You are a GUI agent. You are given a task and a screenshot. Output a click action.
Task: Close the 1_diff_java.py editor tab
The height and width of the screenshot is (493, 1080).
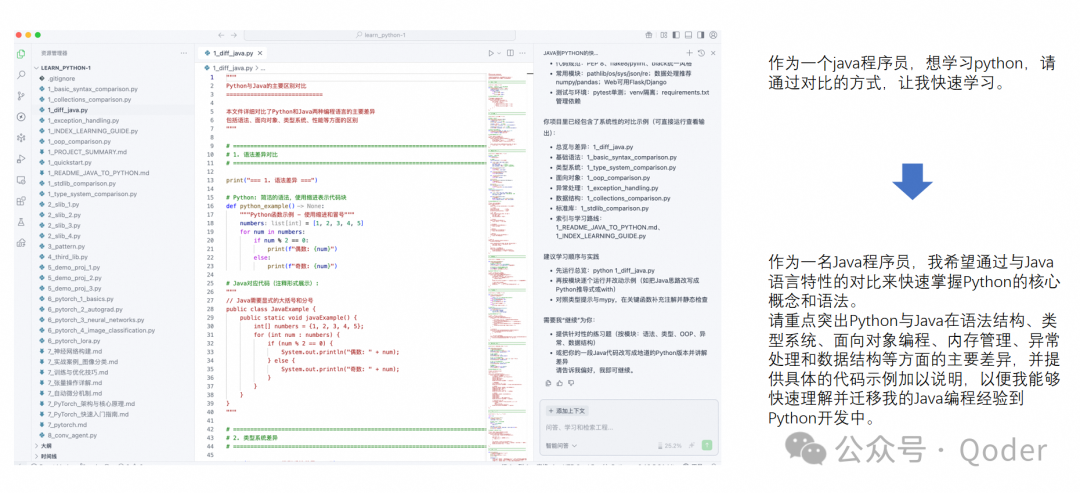pyautogui.click(x=261, y=53)
